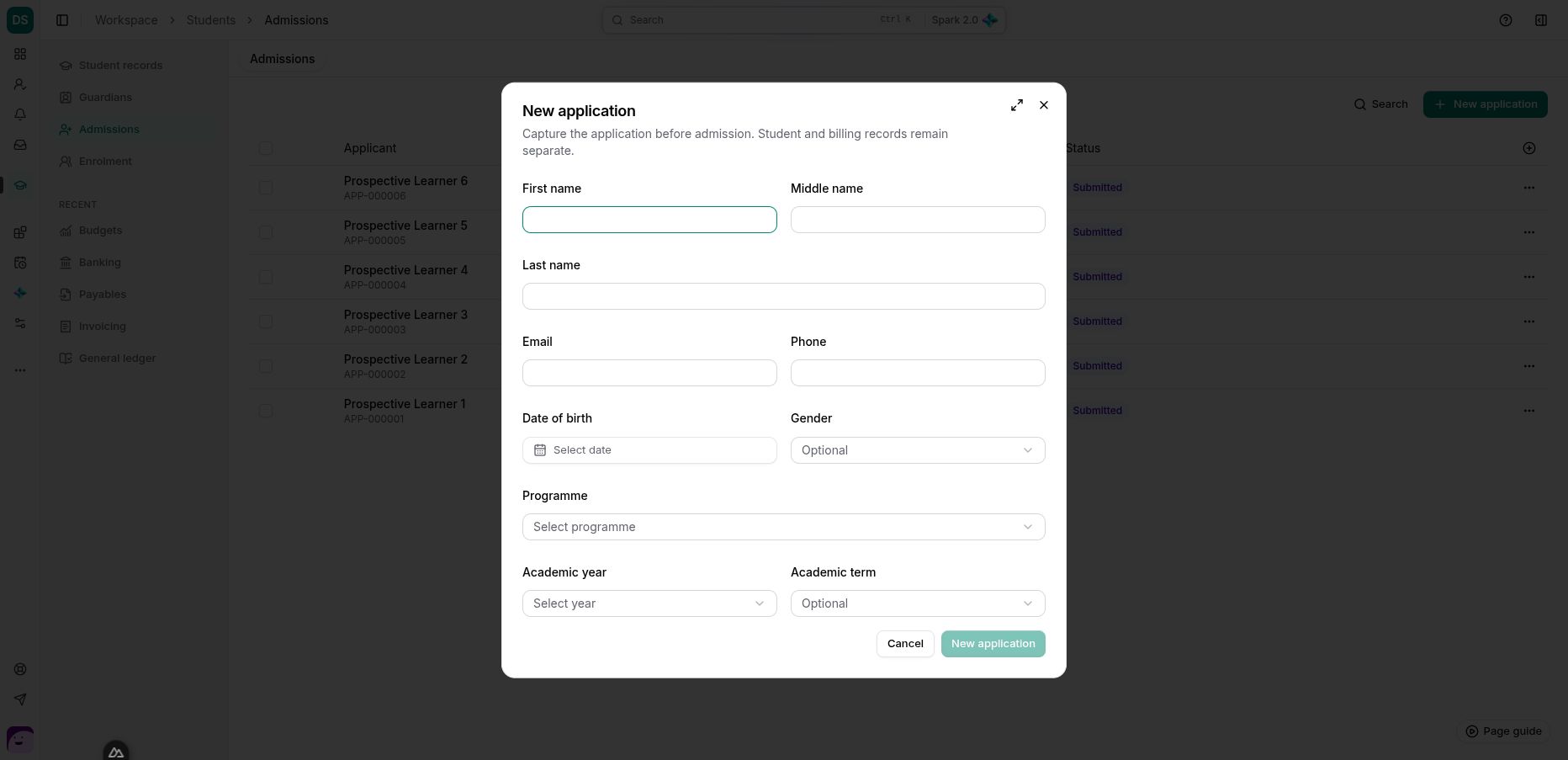Open the Gender dropdown
The image size is (1568, 760).
918,450
